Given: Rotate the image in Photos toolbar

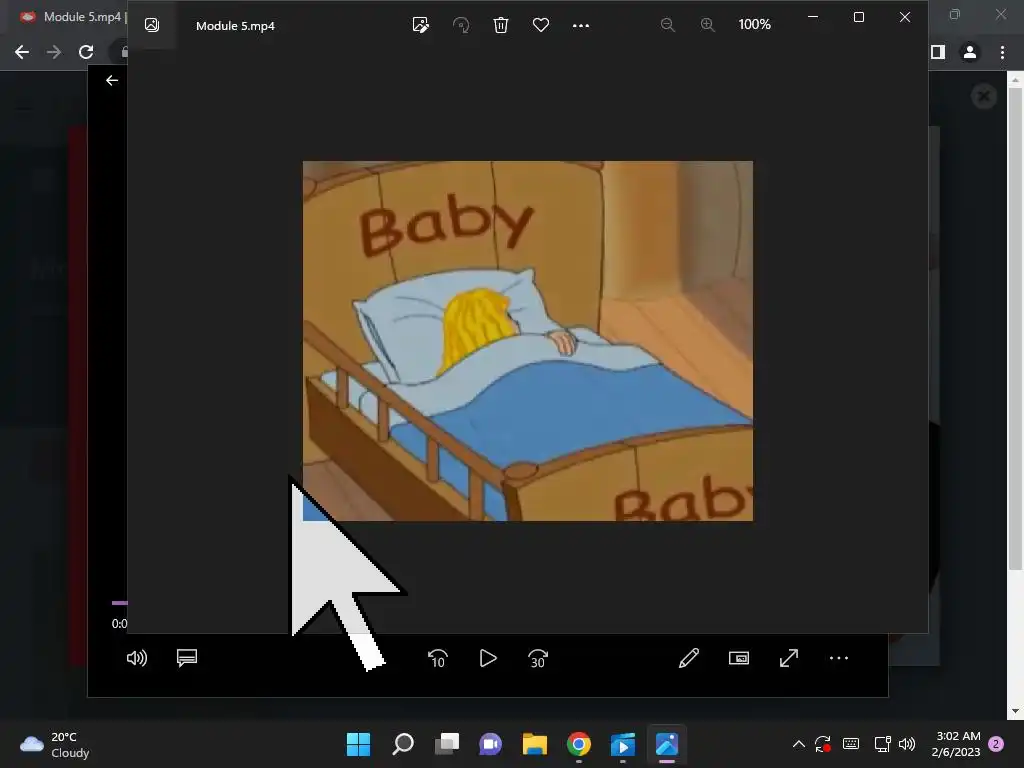Looking at the screenshot, I should point(461,25).
